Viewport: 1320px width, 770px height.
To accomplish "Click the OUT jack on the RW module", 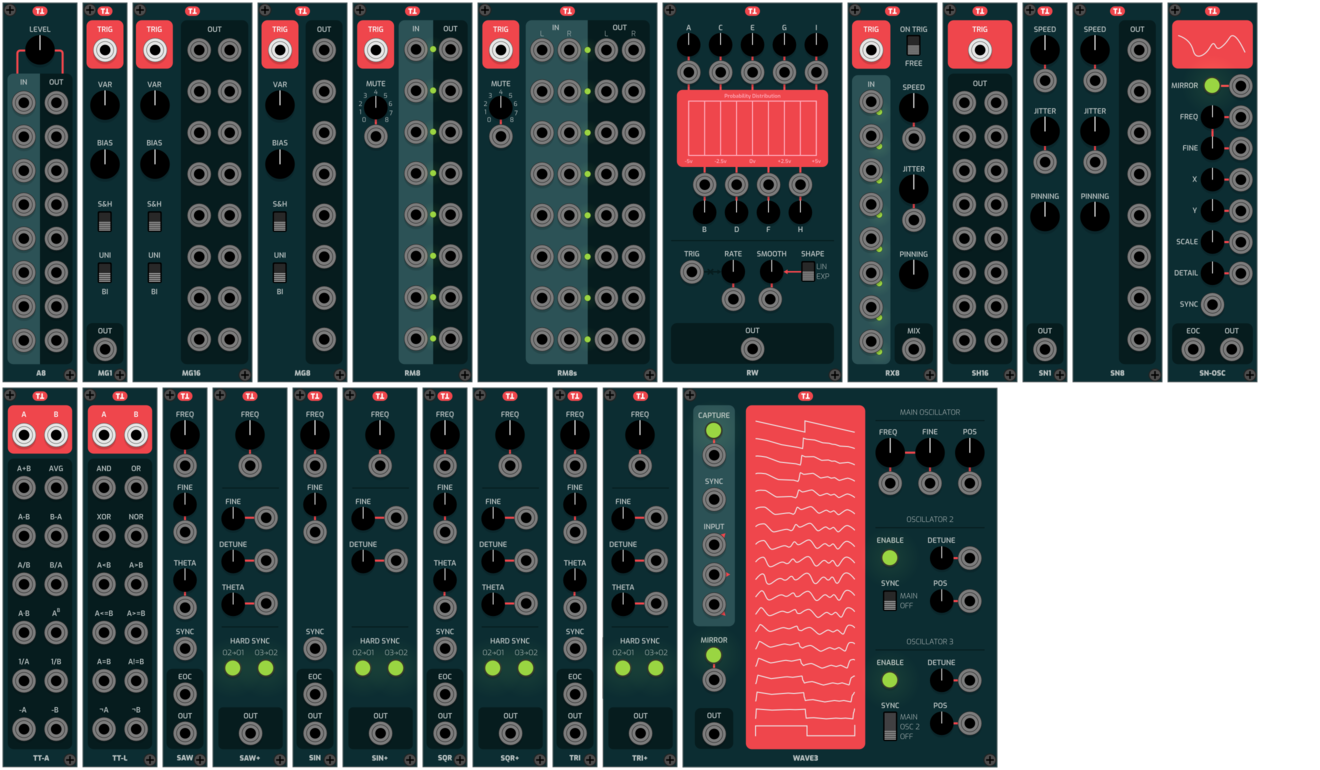I will tap(752, 349).
